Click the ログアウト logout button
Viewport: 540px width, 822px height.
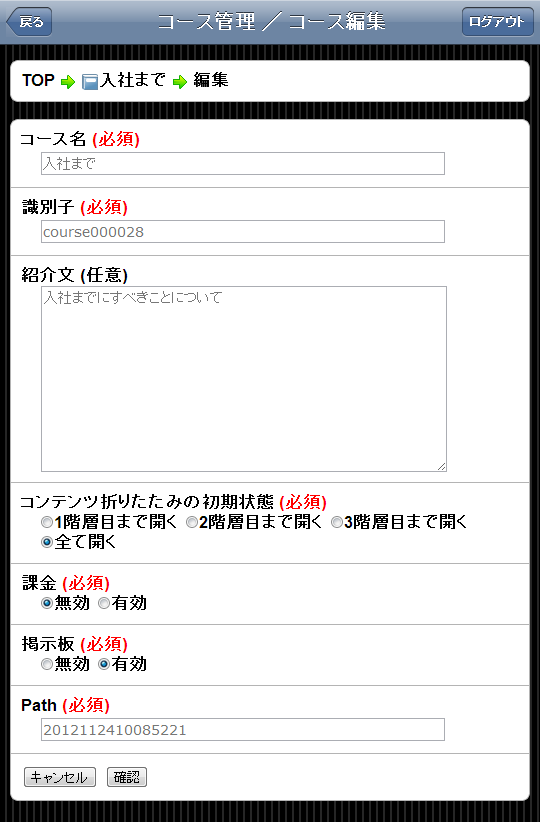(x=497, y=22)
